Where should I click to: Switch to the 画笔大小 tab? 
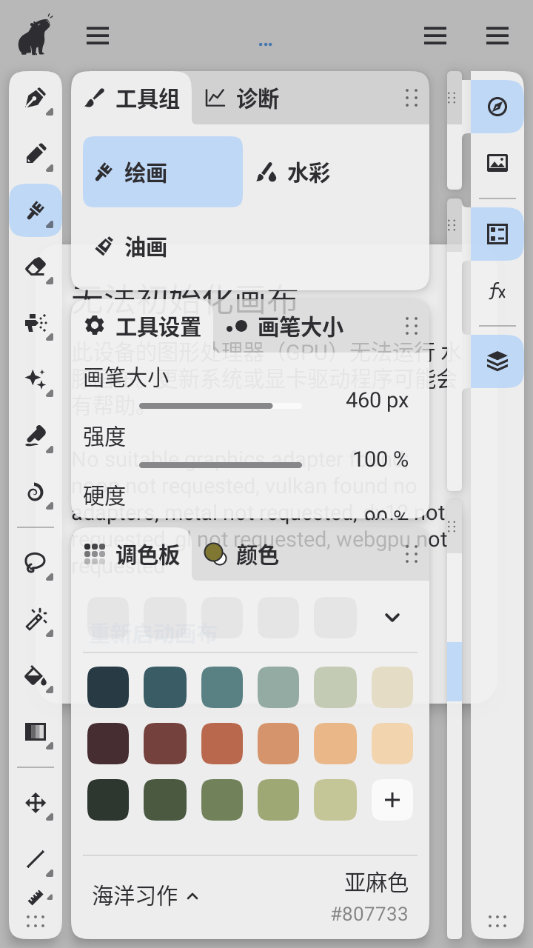coord(284,326)
